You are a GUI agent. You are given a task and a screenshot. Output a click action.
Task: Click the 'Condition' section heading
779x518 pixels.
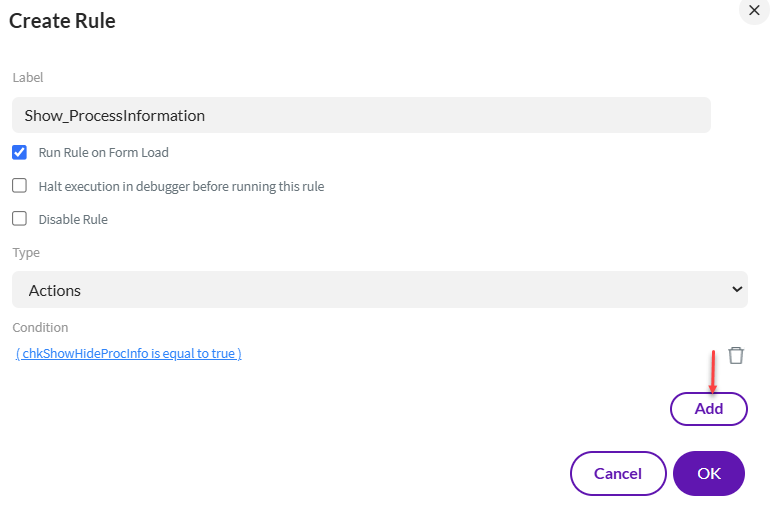pyautogui.click(x=40, y=327)
